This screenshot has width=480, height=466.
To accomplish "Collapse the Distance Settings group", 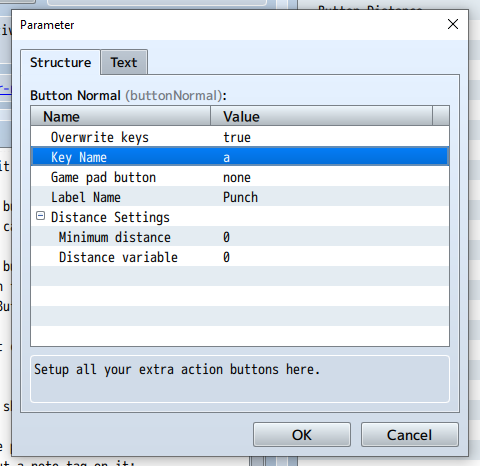I will click(40, 216).
